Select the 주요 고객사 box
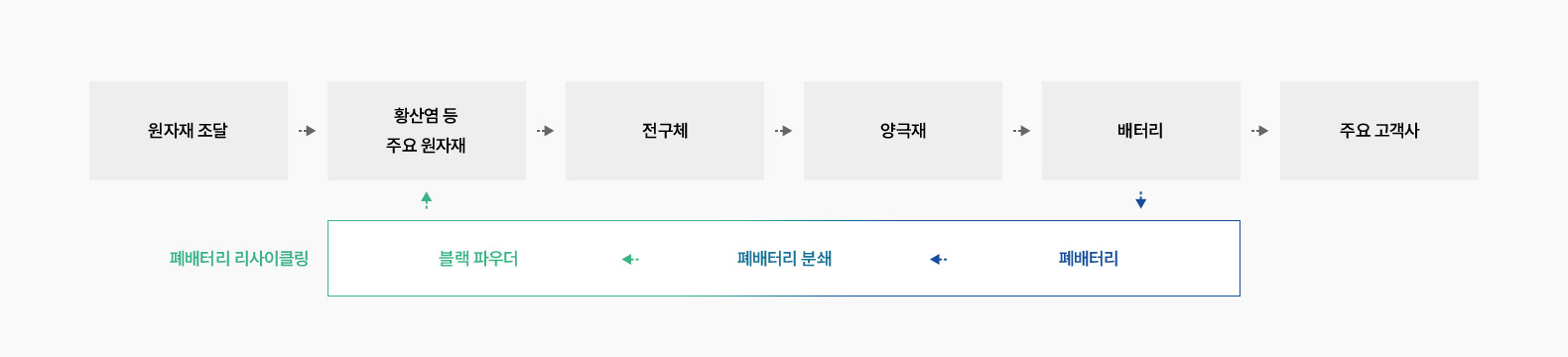The width and height of the screenshot is (1568, 357). click(1379, 131)
